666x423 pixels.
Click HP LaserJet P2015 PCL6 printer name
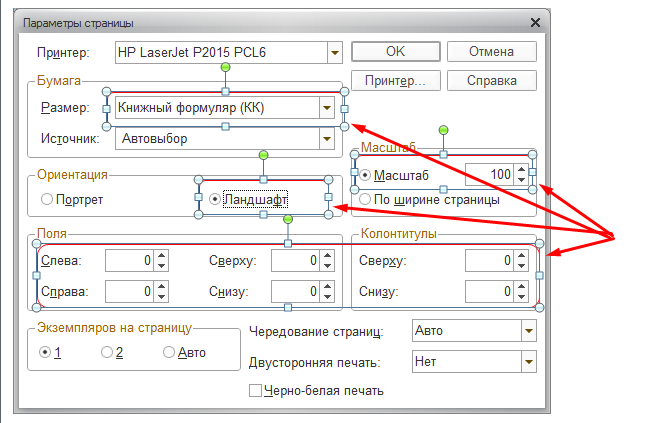click(x=192, y=53)
